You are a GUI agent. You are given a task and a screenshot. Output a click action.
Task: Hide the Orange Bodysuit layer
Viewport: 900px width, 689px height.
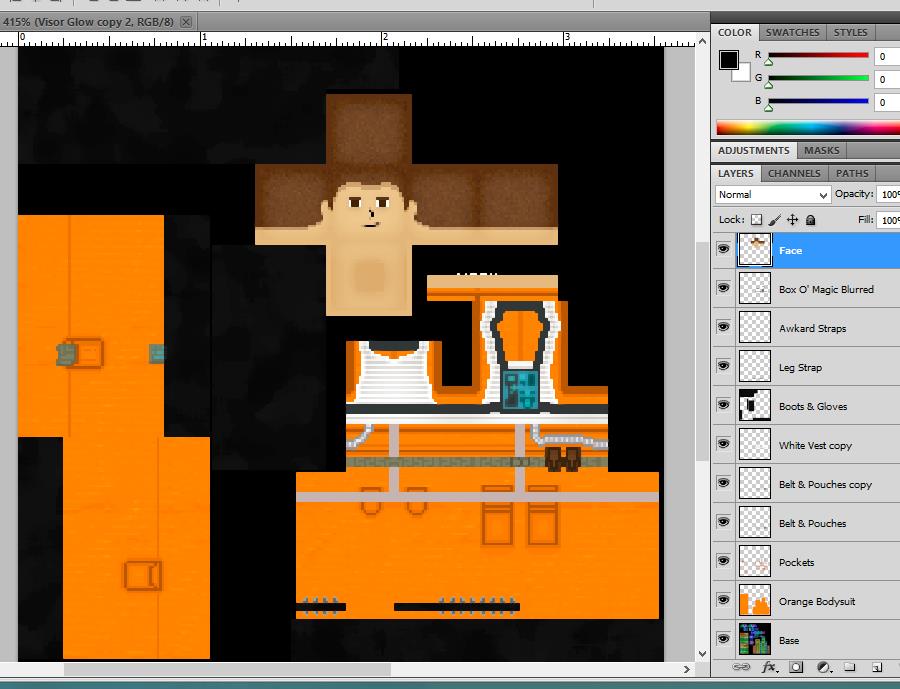723,601
